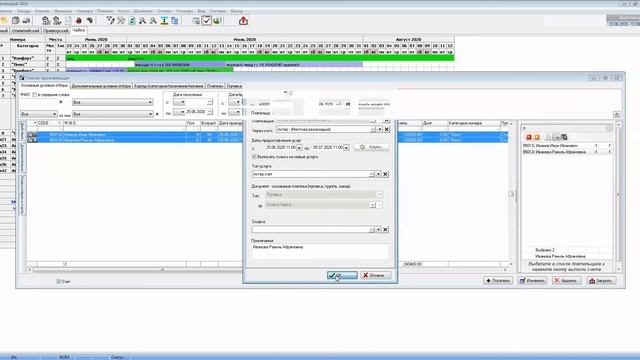Click the dark tag toolbar icon
Screen dimensions: 640x360
[x=89, y=20]
